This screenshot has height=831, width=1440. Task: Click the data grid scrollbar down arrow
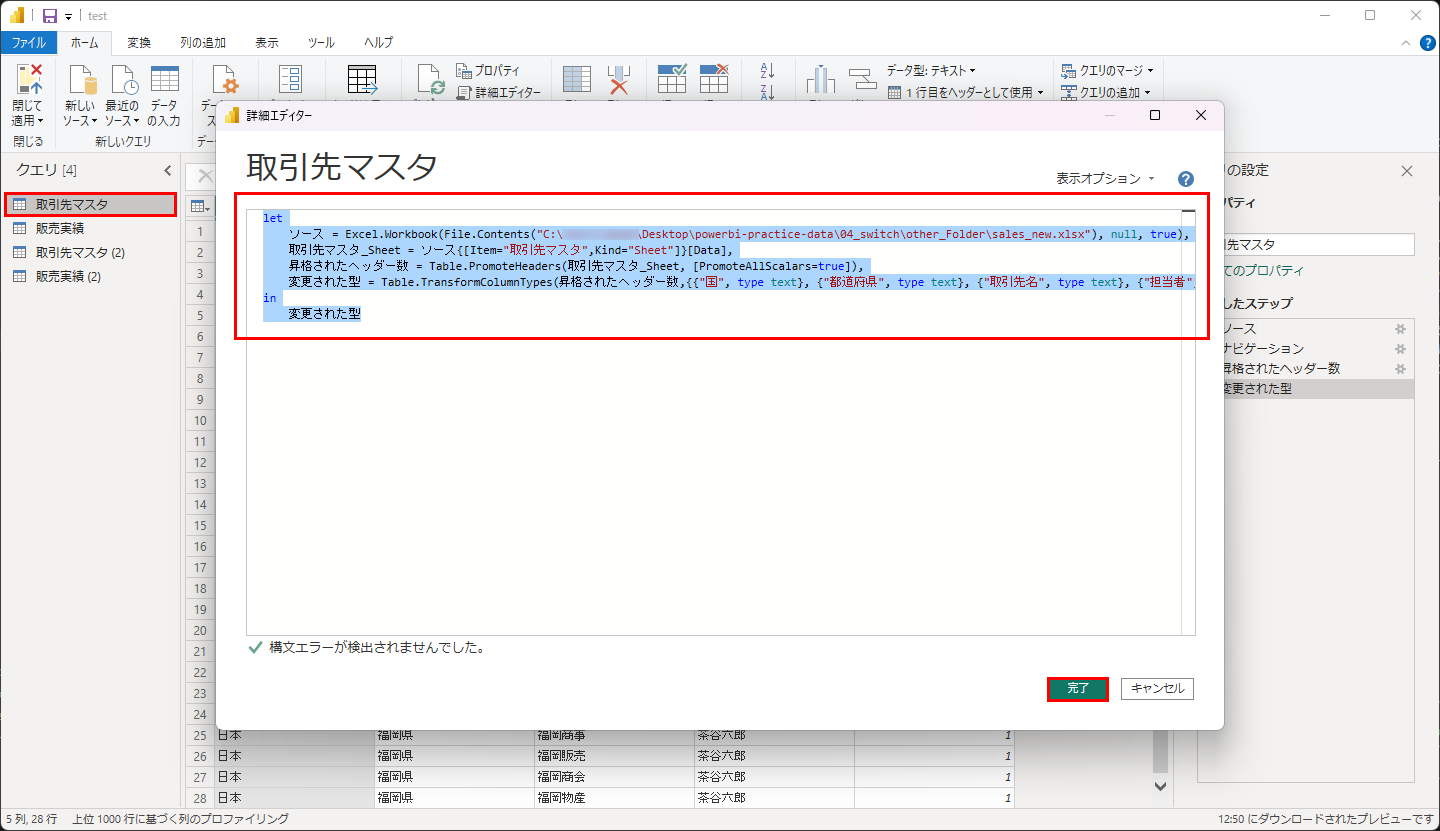click(1160, 786)
